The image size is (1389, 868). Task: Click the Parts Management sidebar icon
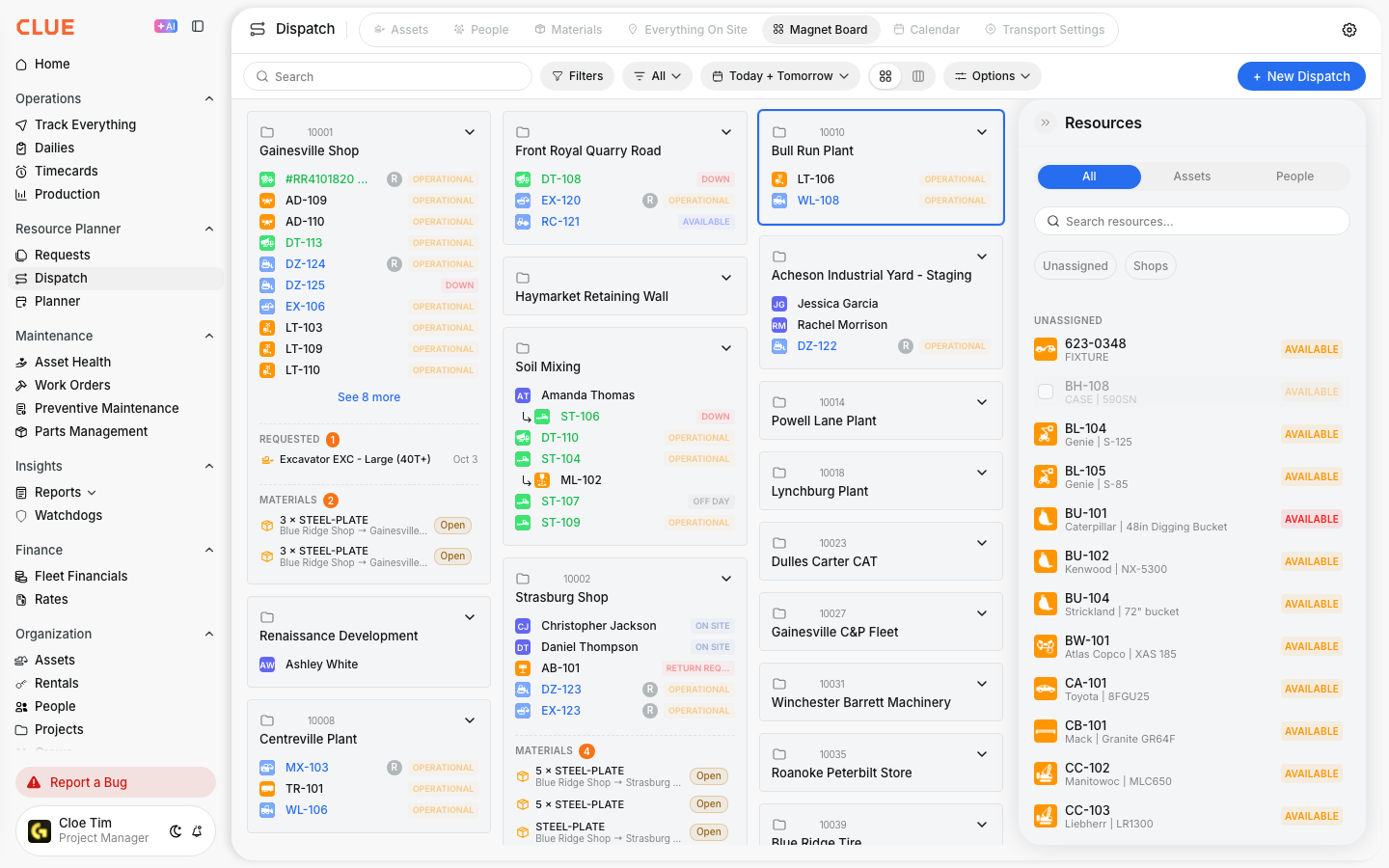(21, 431)
